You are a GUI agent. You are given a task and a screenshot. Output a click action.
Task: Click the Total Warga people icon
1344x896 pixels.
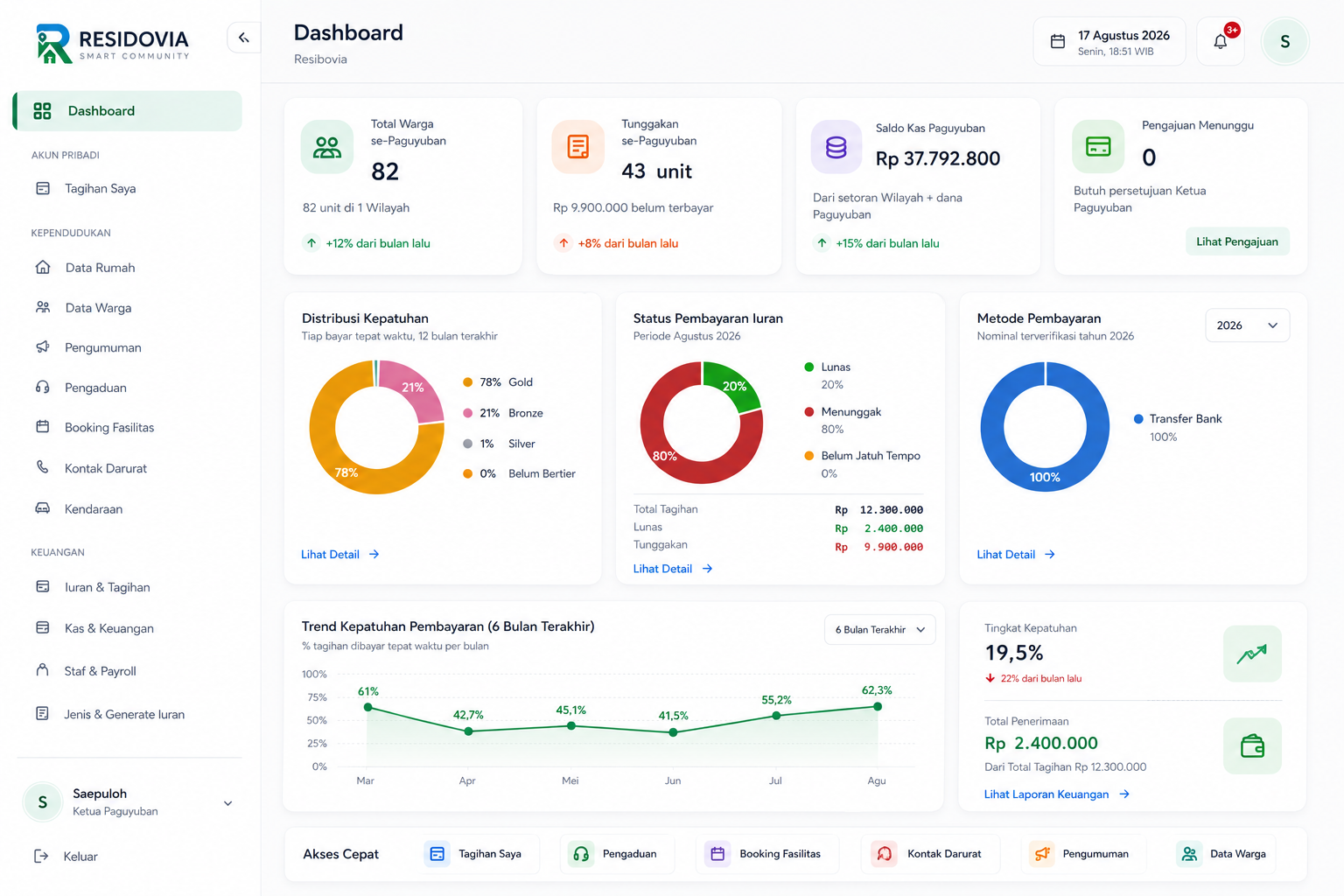point(327,147)
